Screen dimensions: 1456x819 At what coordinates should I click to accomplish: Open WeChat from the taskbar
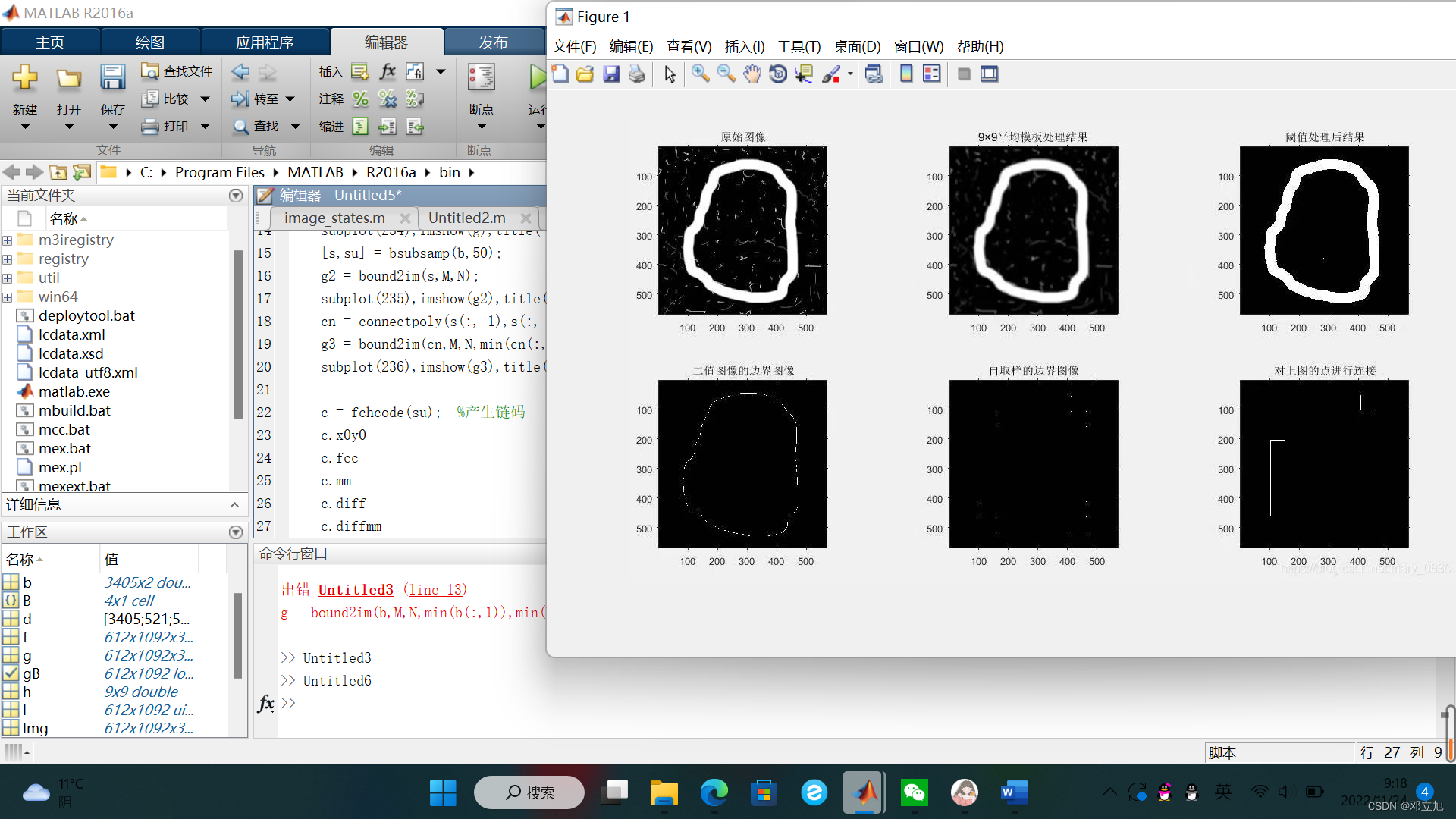(x=914, y=793)
